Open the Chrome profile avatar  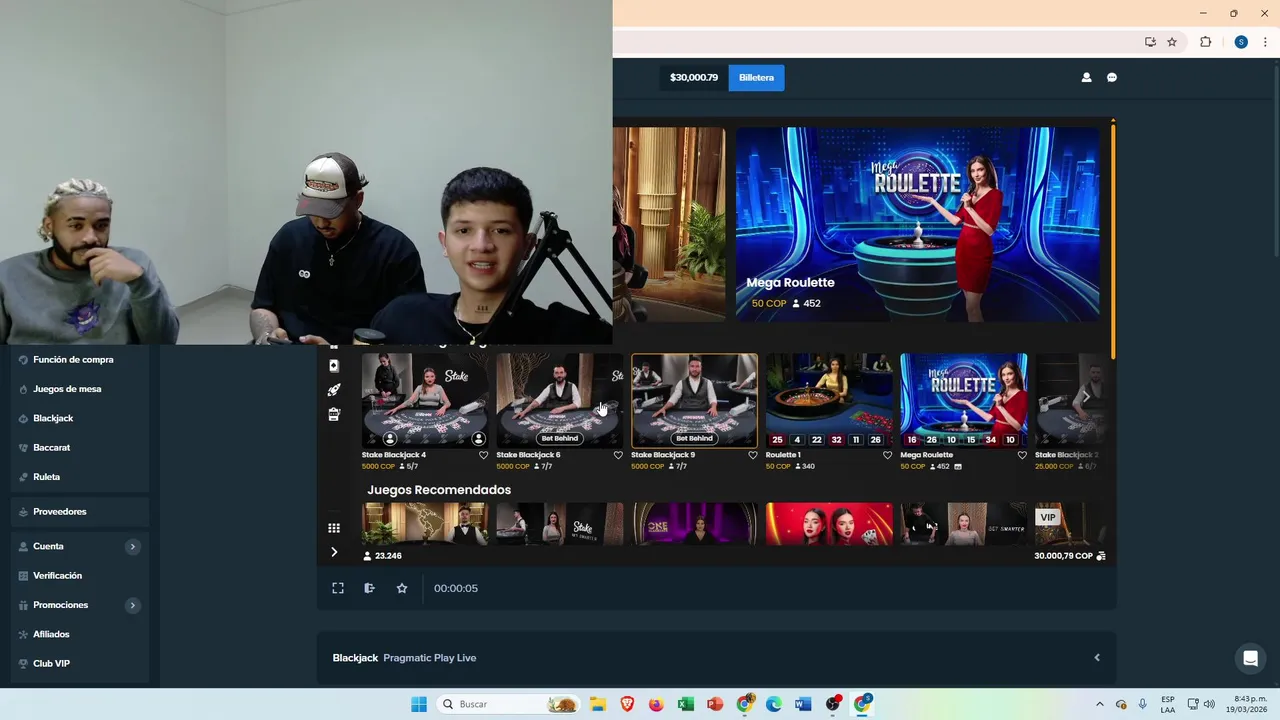point(1241,42)
